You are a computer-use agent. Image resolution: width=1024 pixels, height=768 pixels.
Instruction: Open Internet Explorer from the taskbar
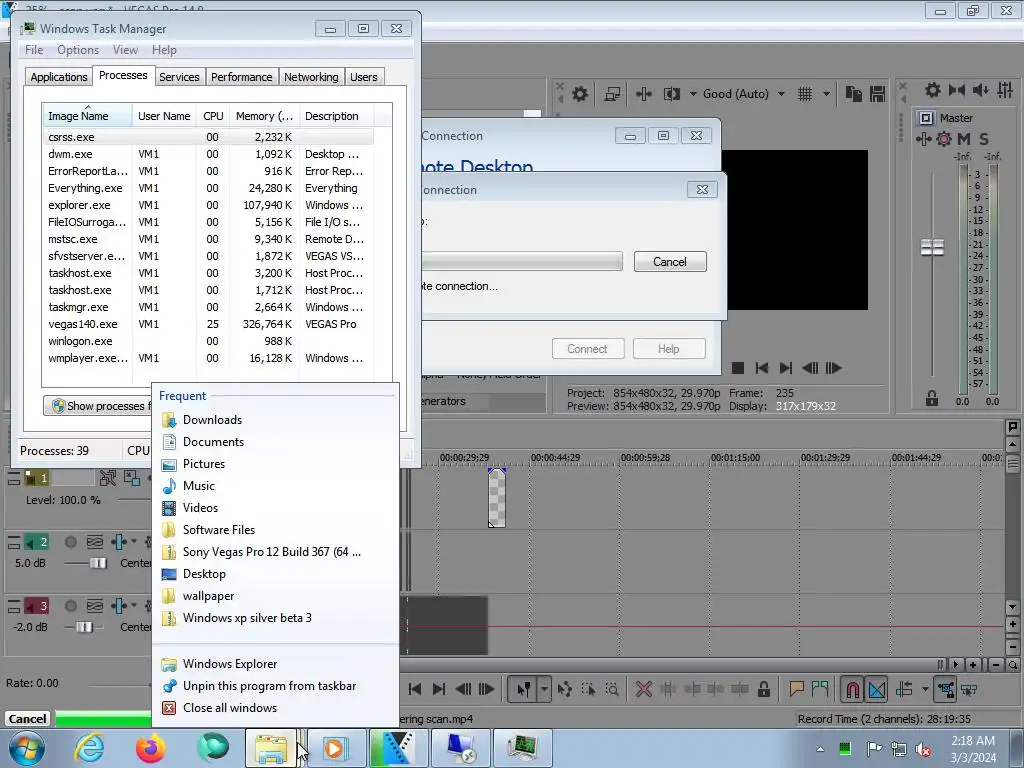pos(89,748)
